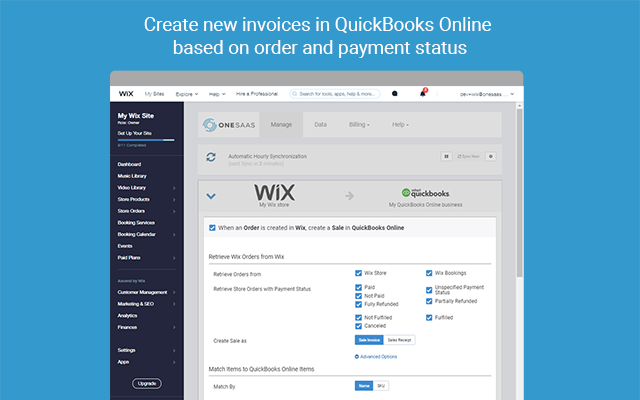The width and height of the screenshot is (640, 400).
Task: Open Booking Services in sidebar
Action: tap(136, 223)
